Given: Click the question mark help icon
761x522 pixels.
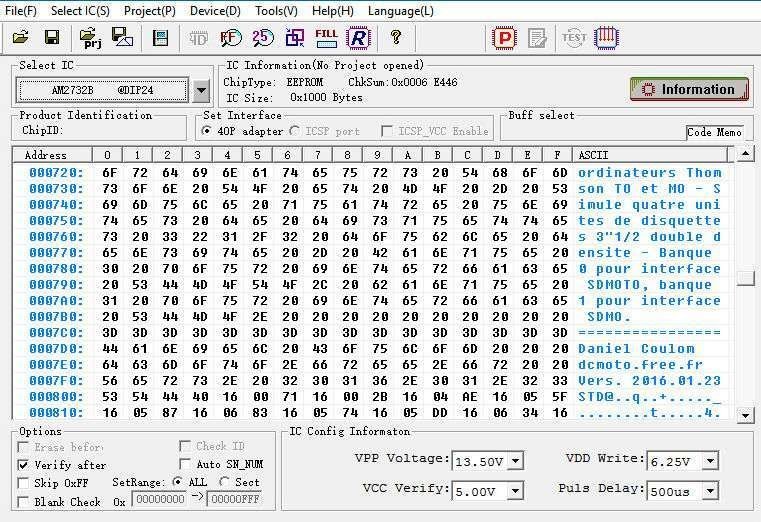Looking at the screenshot, I should coord(396,38).
